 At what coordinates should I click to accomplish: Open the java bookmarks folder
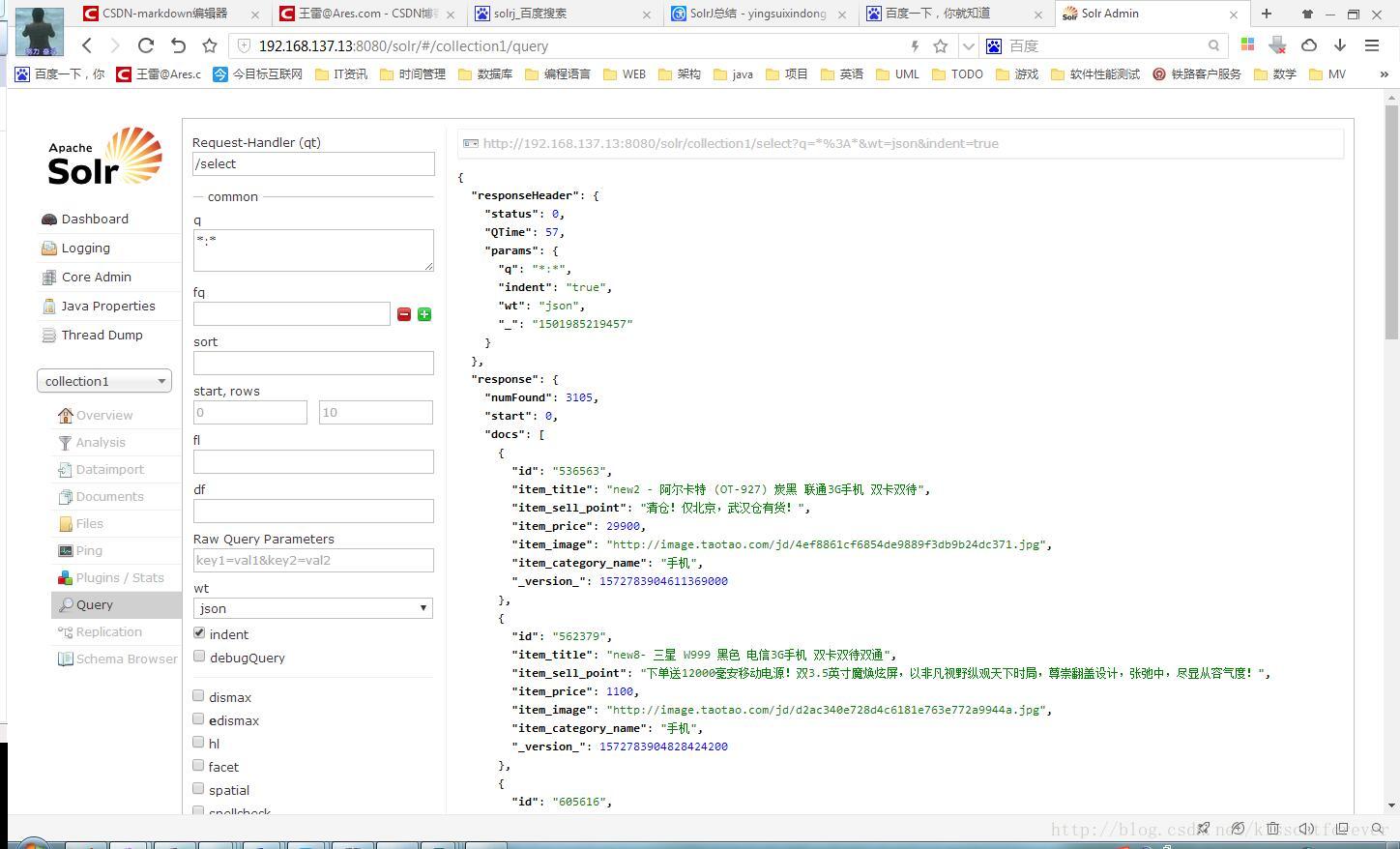(x=733, y=74)
